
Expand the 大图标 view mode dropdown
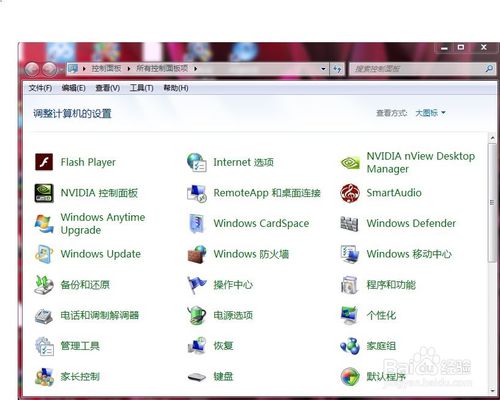coord(430,113)
